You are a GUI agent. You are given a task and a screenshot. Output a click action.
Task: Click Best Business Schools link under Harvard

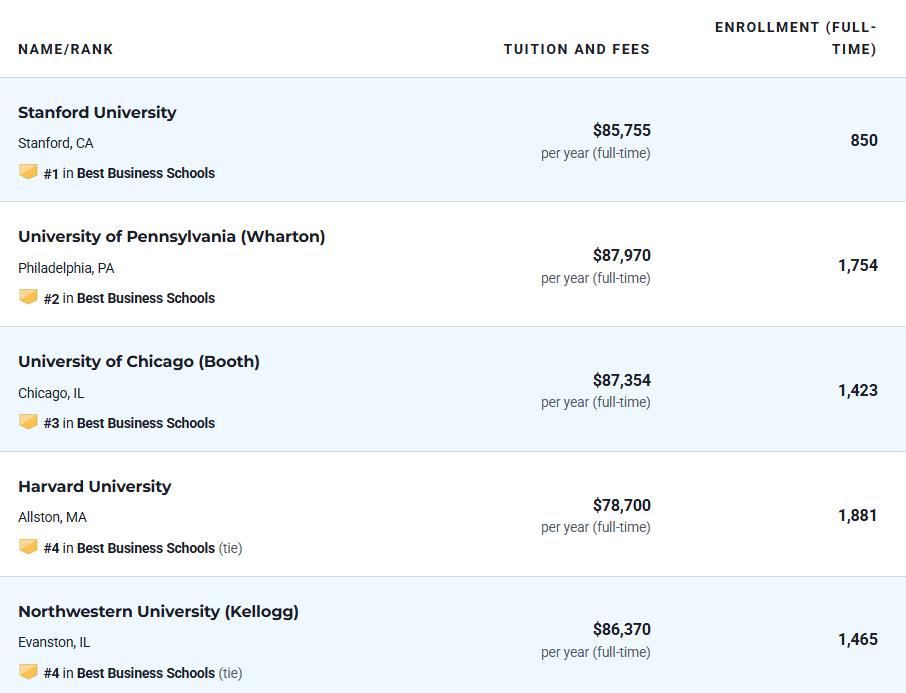pos(146,548)
